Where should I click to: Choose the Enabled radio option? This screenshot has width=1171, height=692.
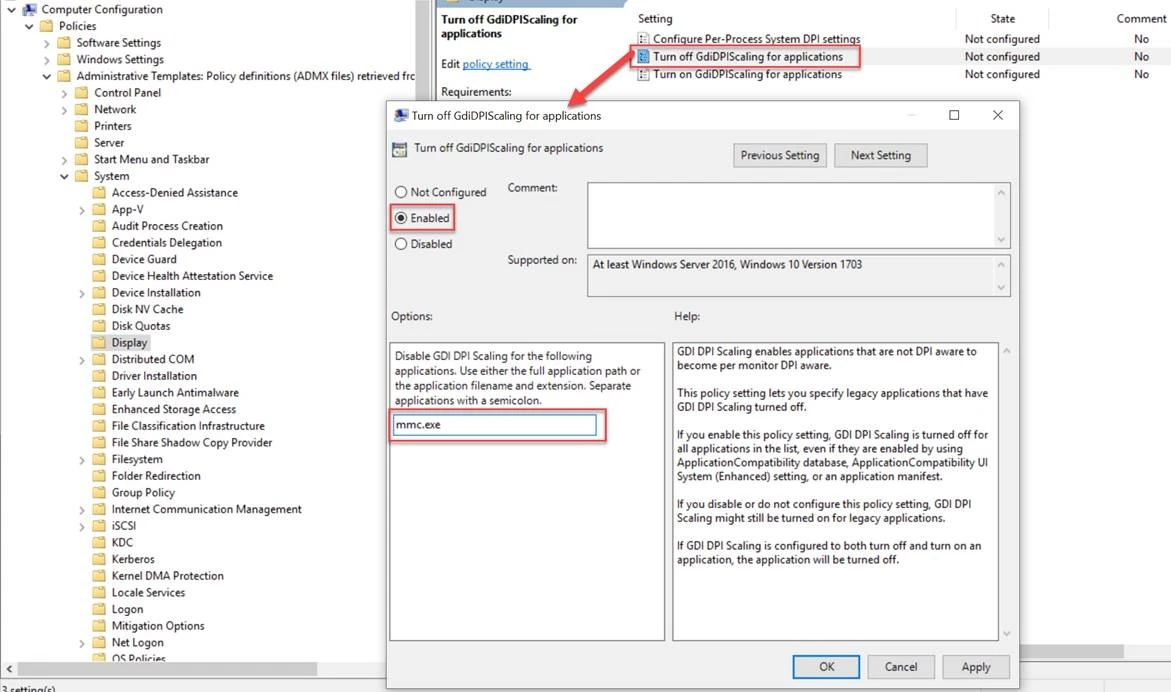coord(401,218)
